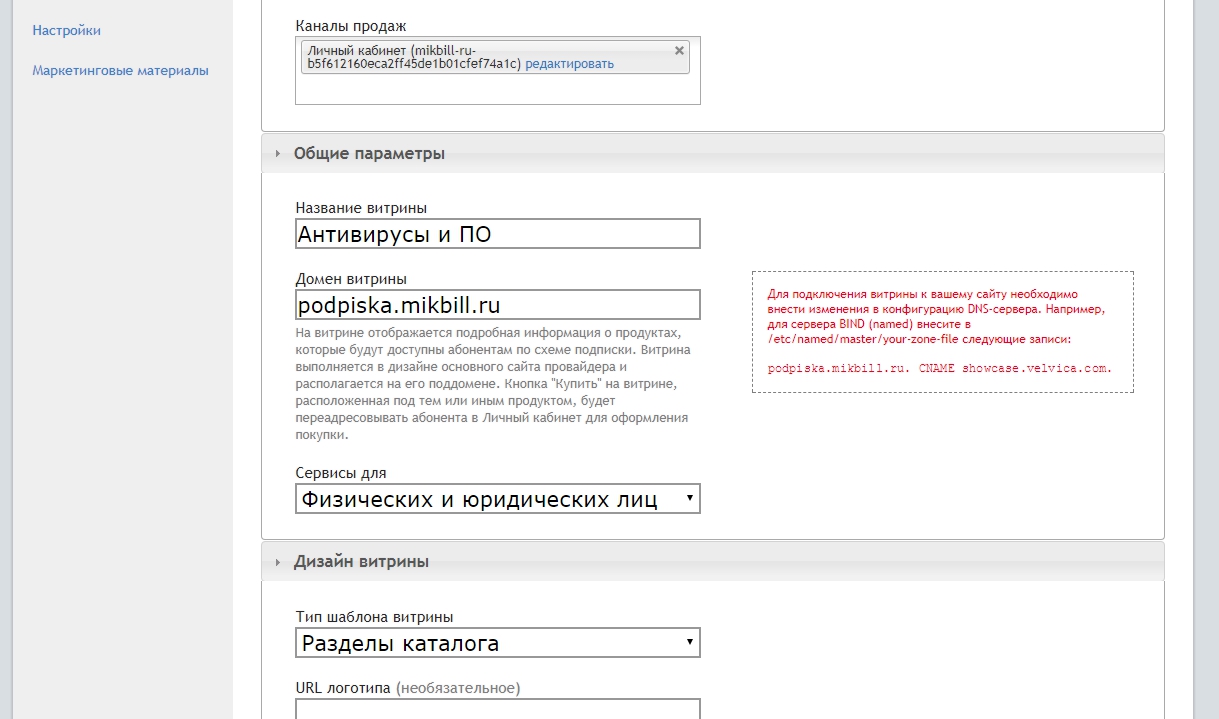Viewport: 1219px width, 719px height.
Task: Focus the URL логотипа input field
Action: [x=497, y=708]
